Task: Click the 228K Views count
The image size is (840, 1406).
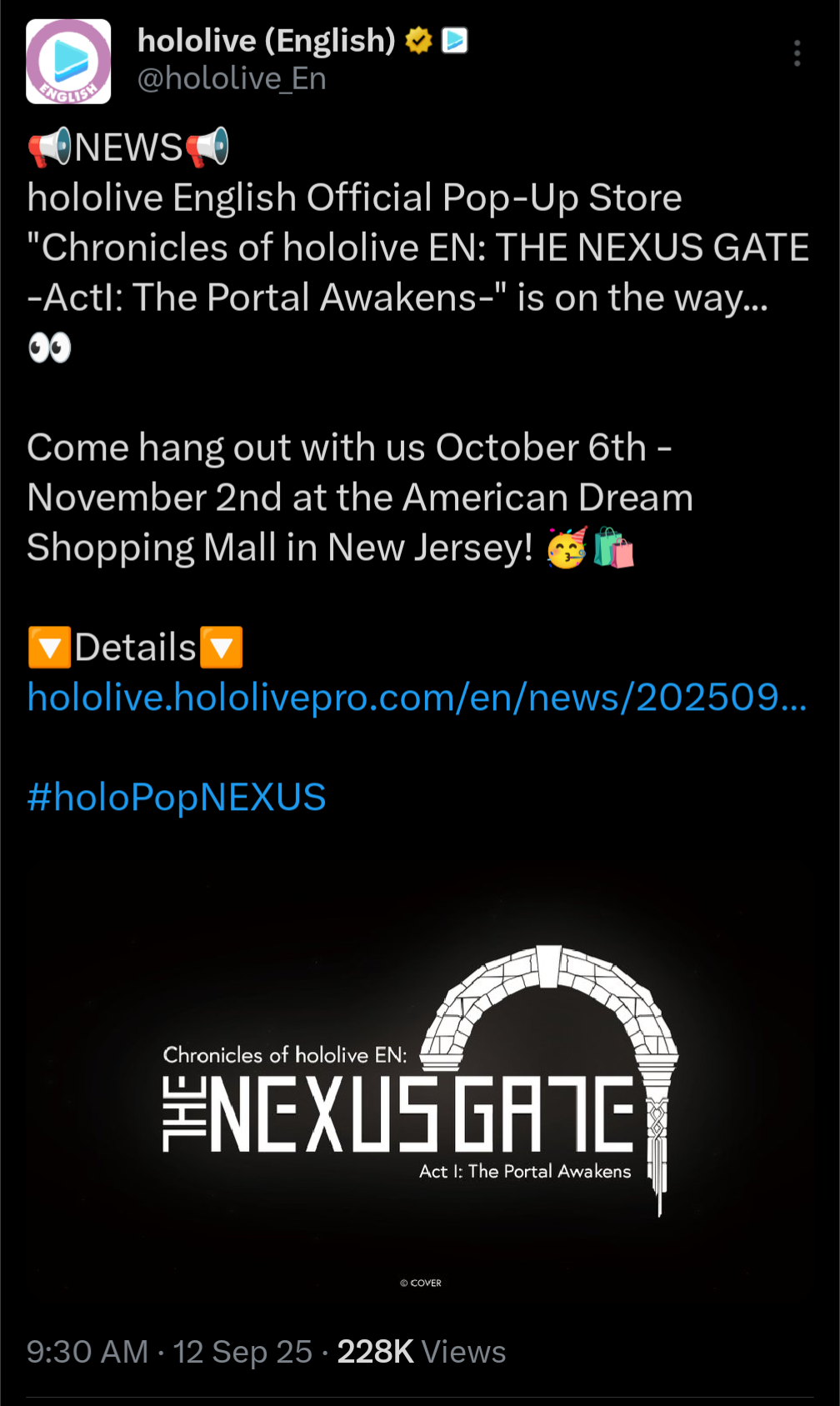Action: (422, 1352)
